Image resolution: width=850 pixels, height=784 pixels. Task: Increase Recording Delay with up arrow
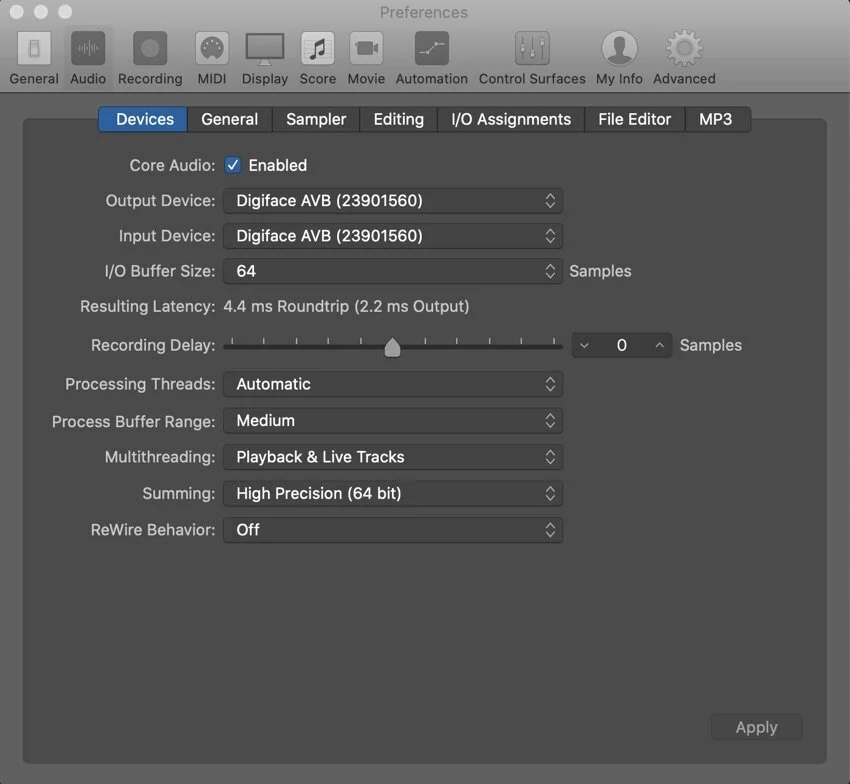659,345
